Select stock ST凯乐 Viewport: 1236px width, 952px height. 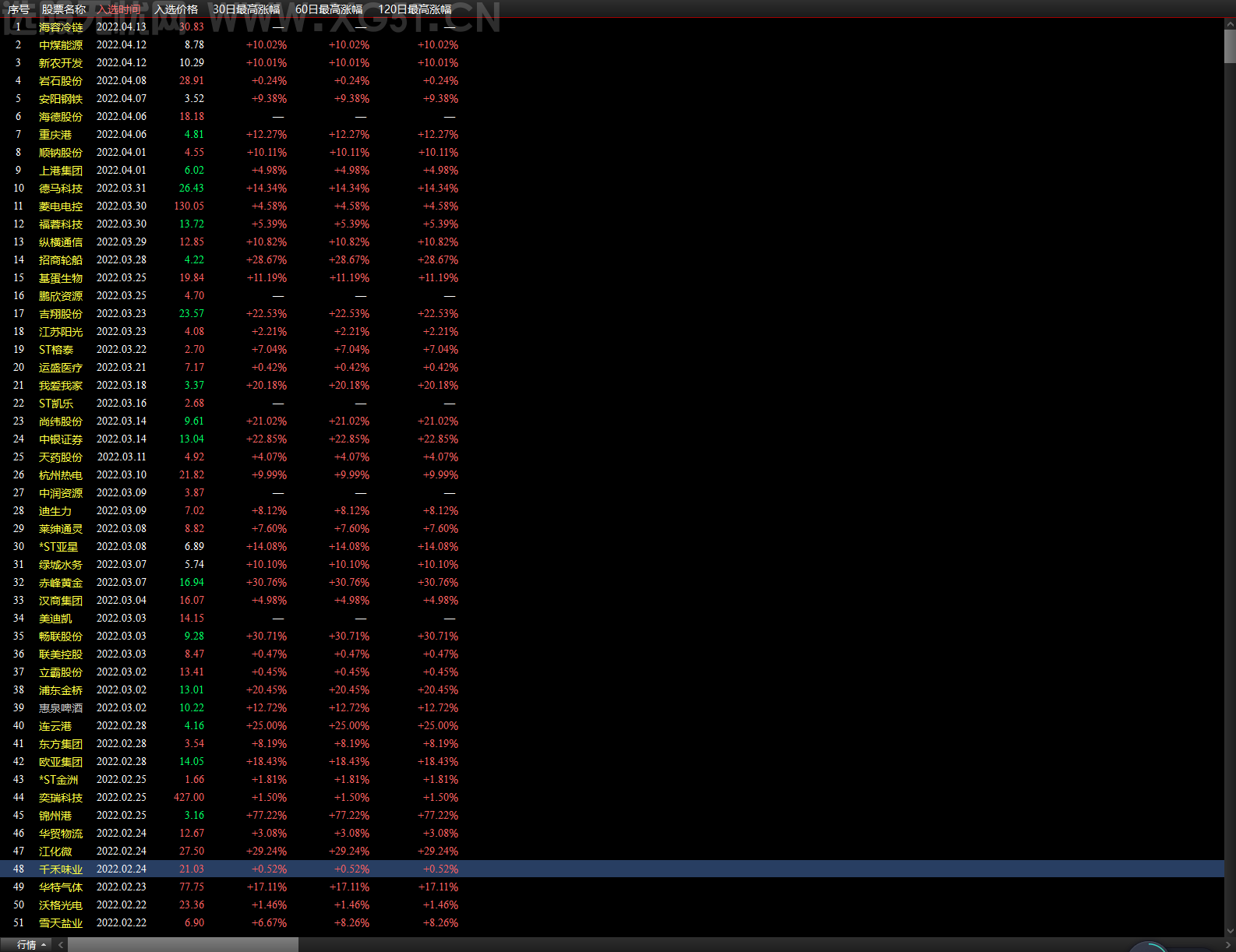[56, 404]
